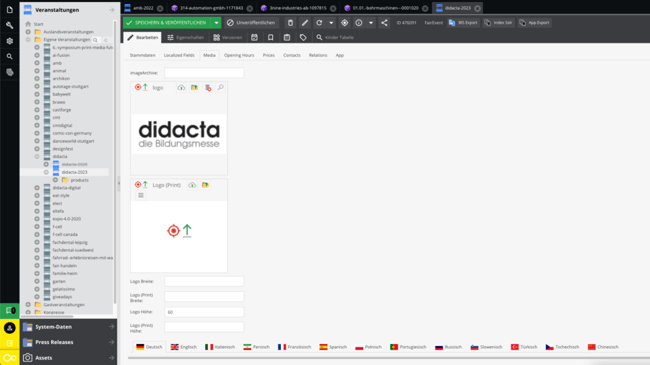Open the tag icon tab
The width and height of the screenshot is (650, 365).
coord(303,37)
